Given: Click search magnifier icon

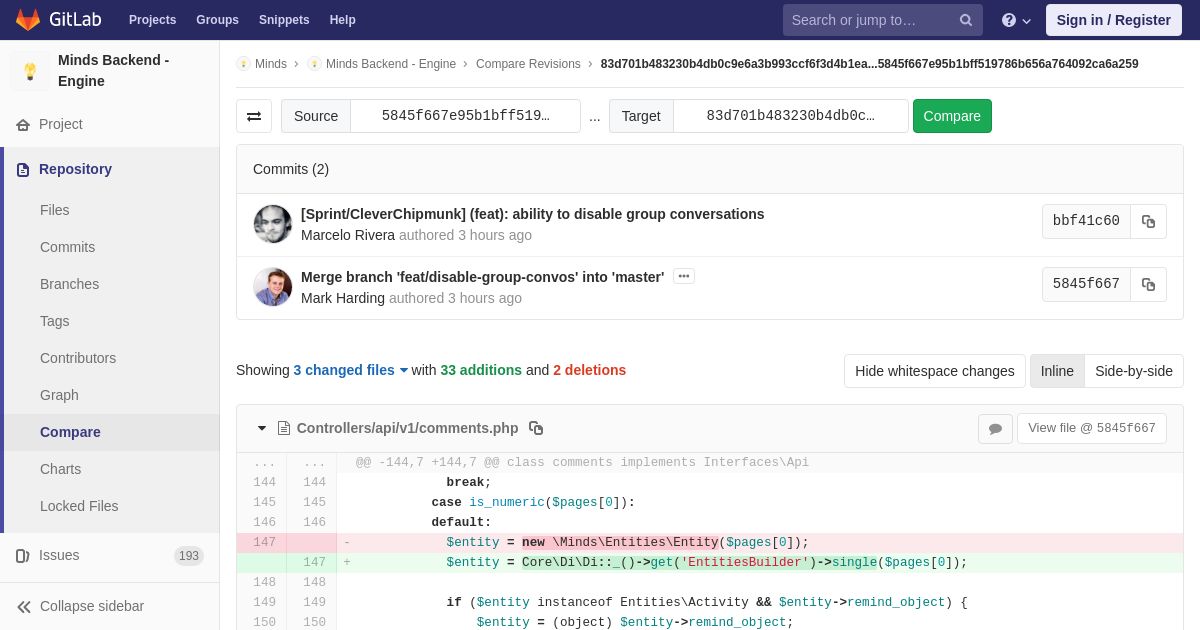Looking at the screenshot, I should 965,20.
